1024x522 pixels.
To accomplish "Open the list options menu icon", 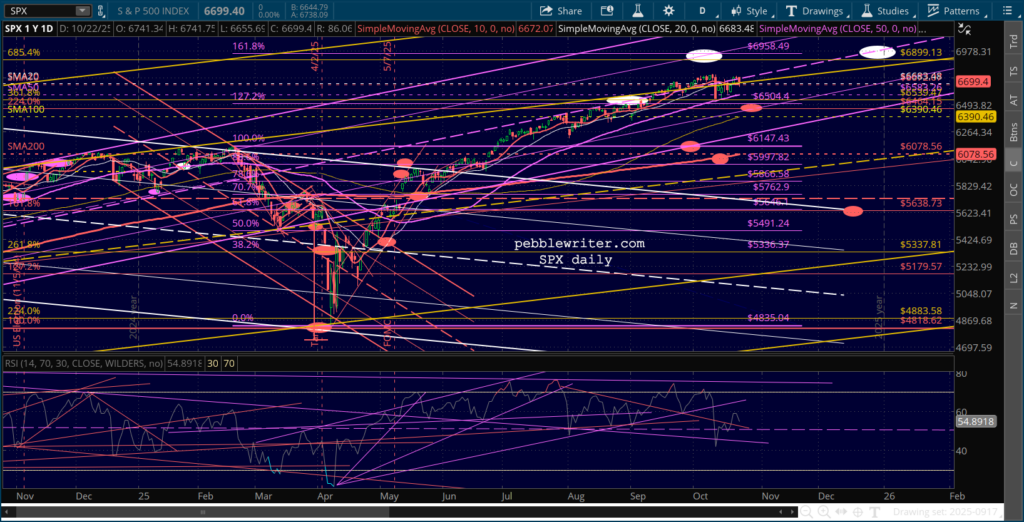I will (1010, 11).
